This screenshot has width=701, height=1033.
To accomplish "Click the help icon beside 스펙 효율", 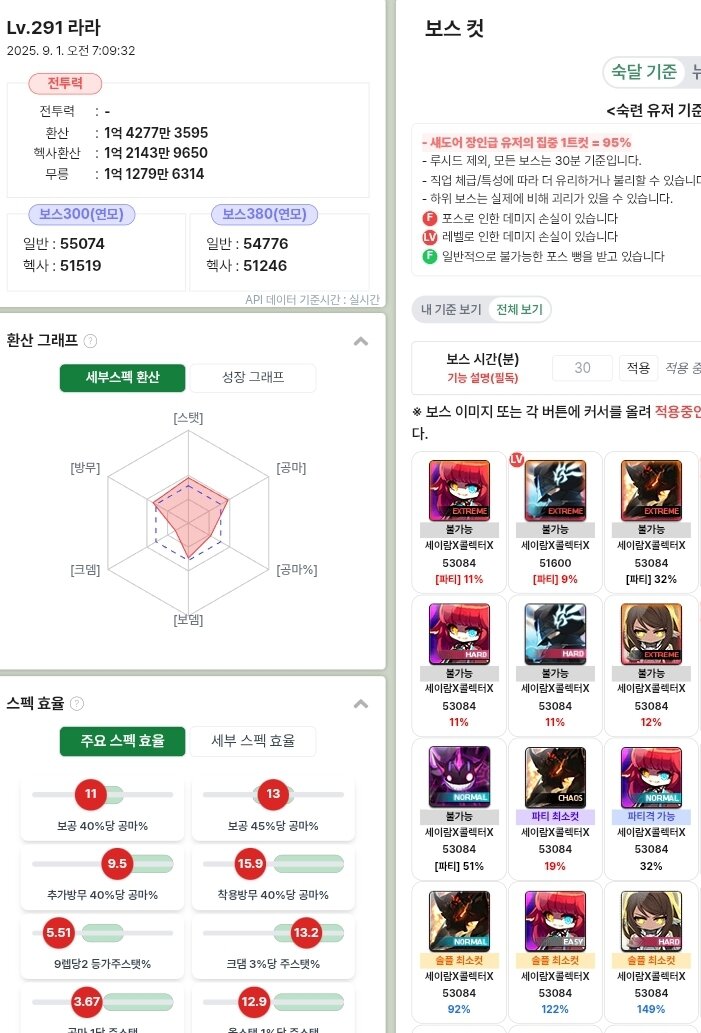I will coord(77,704).
